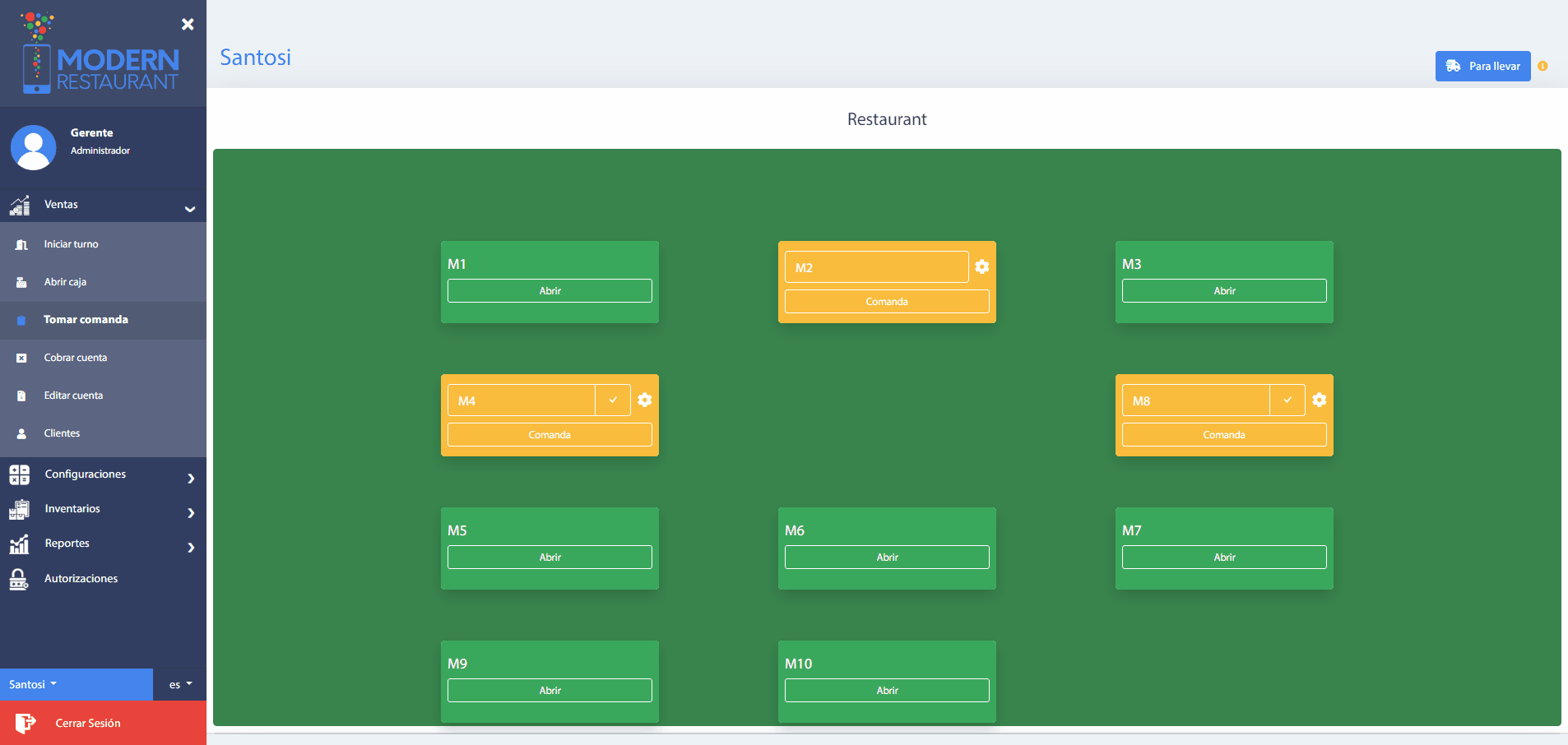Image resolution: width=1568 pixels, height=745 pixels.
Task: Open the Santosi branch dropdown
Action: click(33, 684)
